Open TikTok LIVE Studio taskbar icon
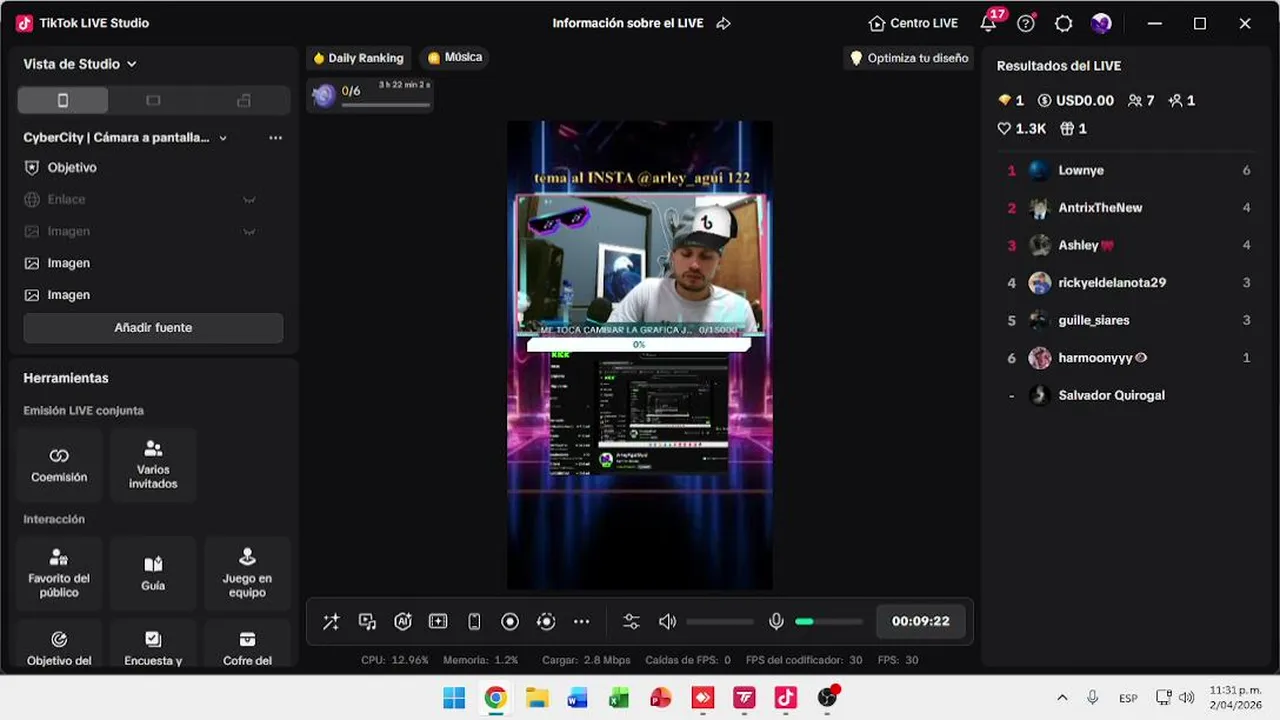This screenshot has width=1280, height=720. coord(785,698)
